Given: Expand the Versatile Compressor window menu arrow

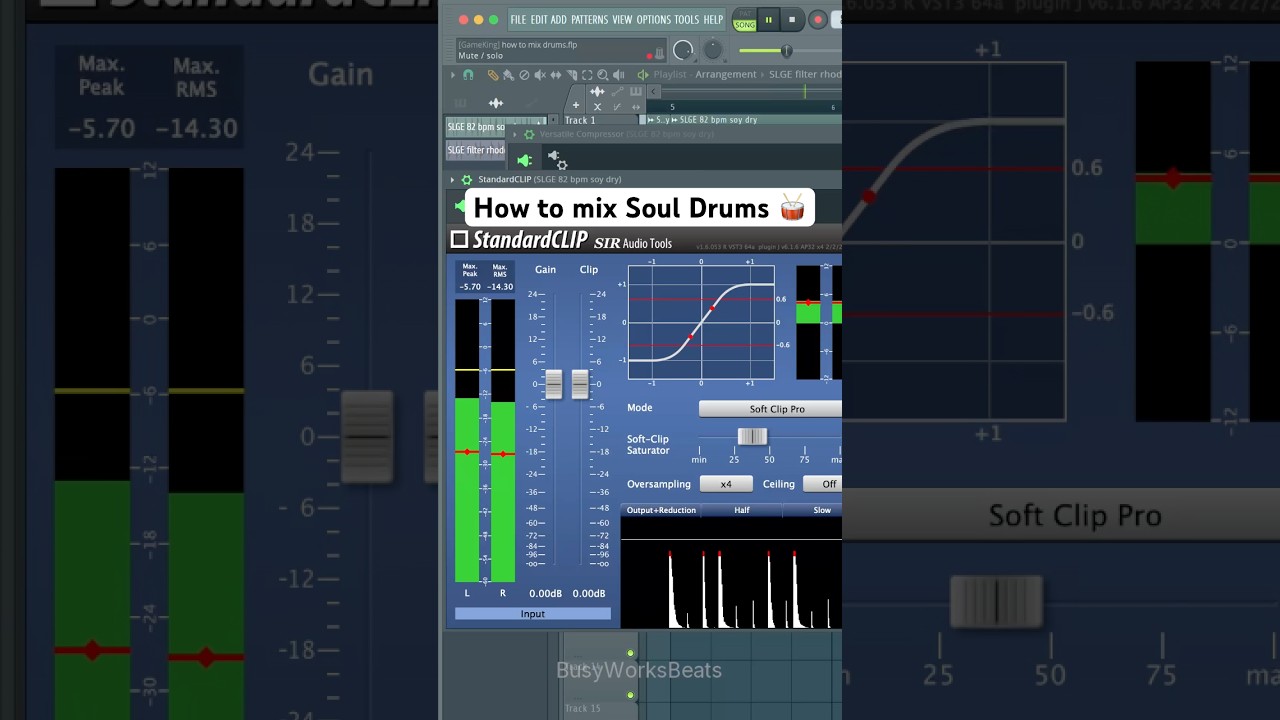Looking at the screenshot, I should (515, 134).
